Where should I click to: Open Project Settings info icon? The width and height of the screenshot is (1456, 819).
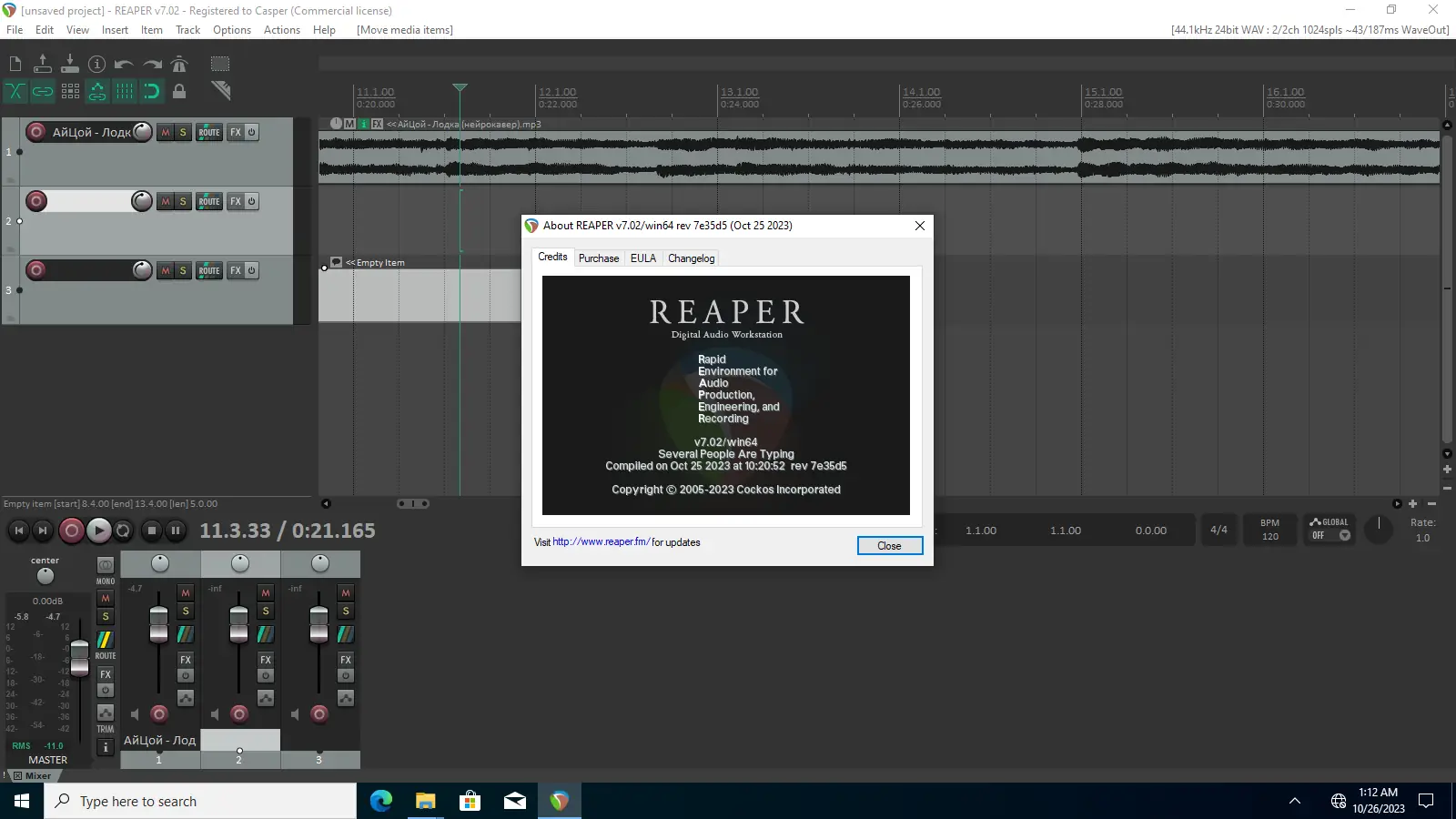[97, 64]
